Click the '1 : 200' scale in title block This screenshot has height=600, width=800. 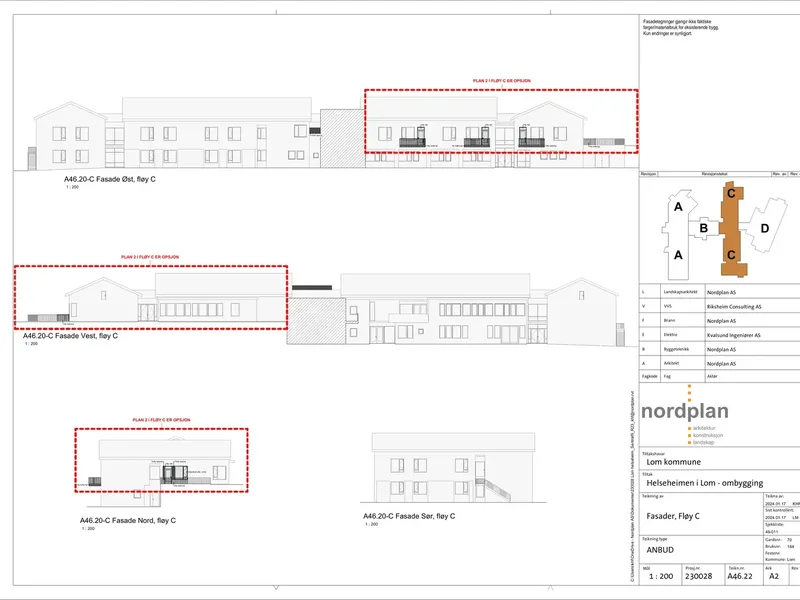pyautogui.click(x=661, y=576)
